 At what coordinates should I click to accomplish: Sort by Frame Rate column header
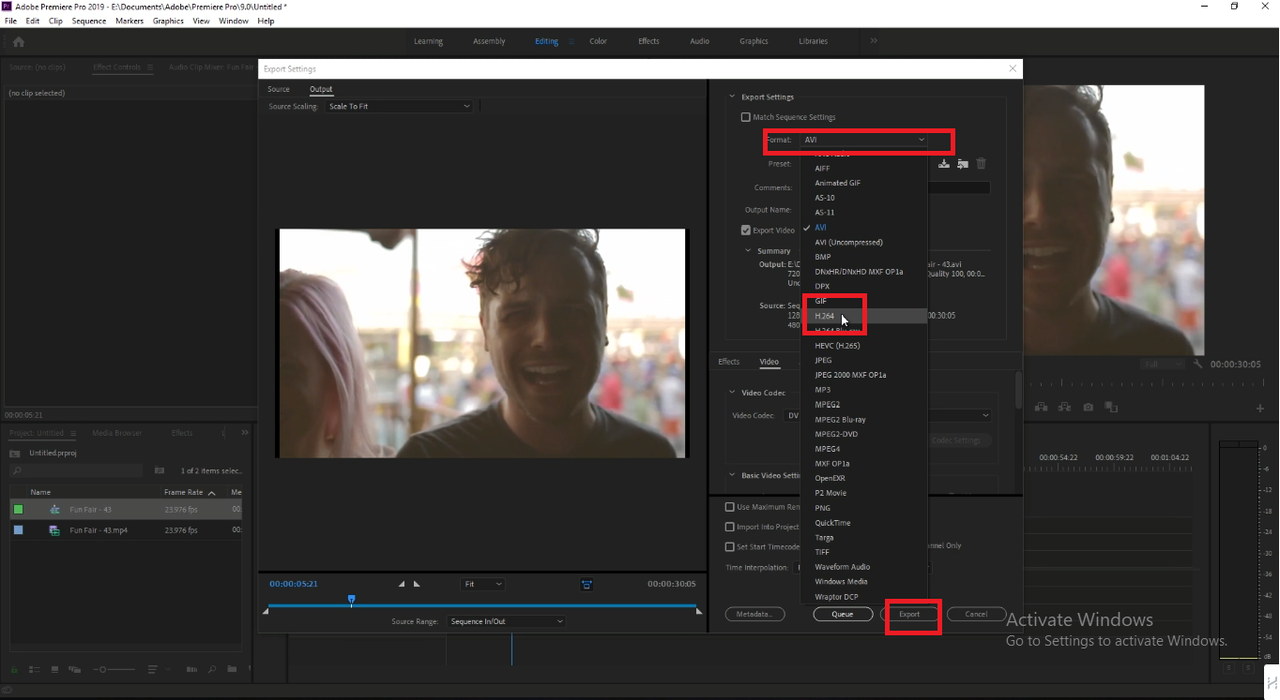183,493
